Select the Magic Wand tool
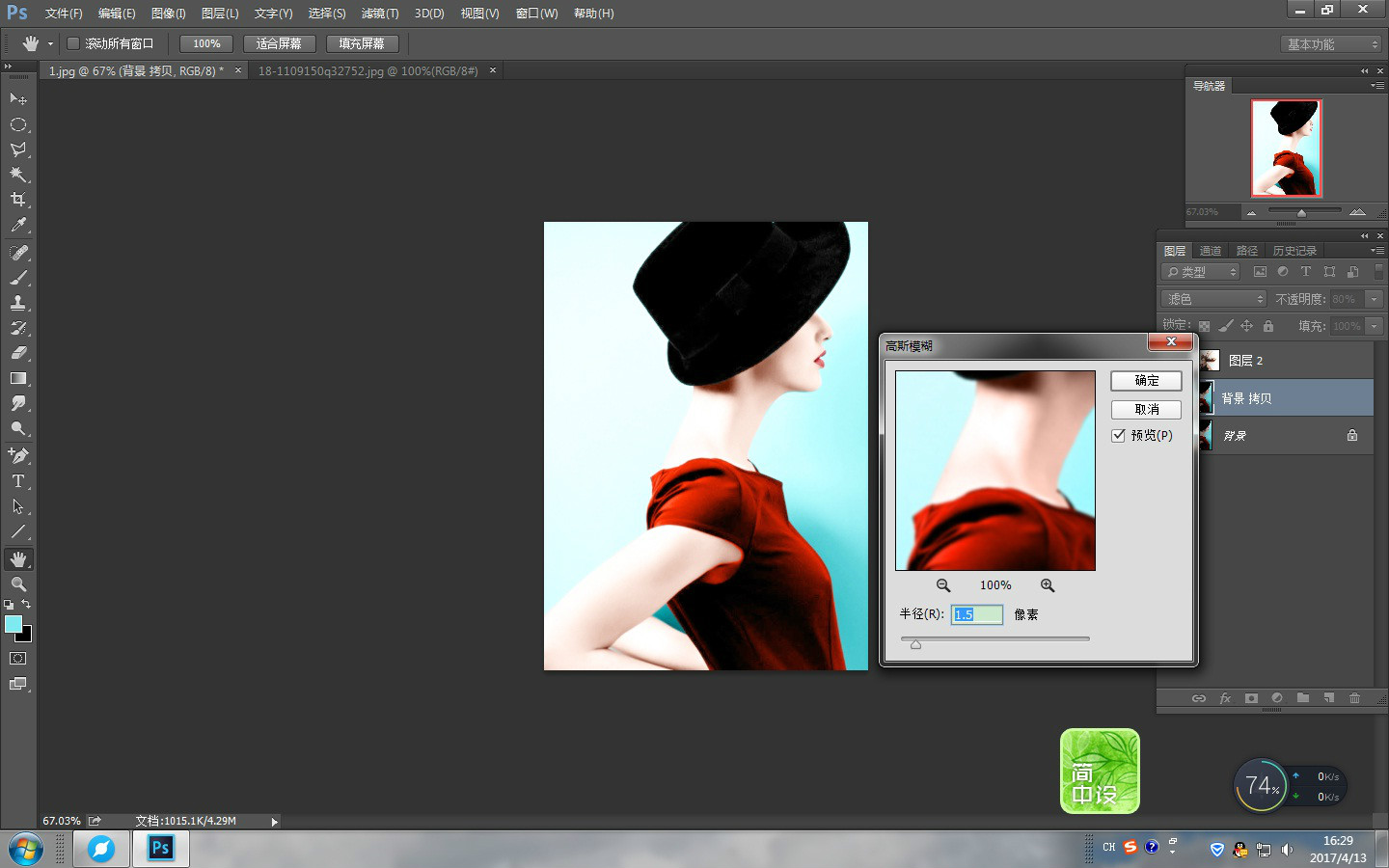The width and height of the screenshot is (1389, 868). coord(18,175)
